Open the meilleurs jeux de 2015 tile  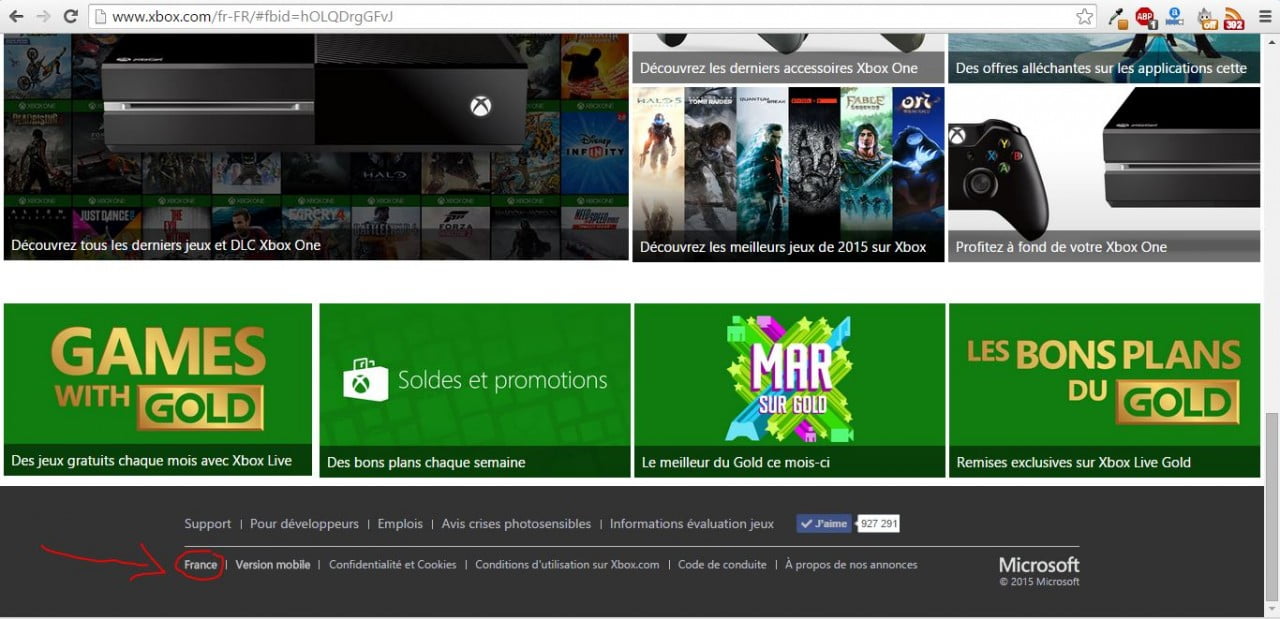(788, 174)
